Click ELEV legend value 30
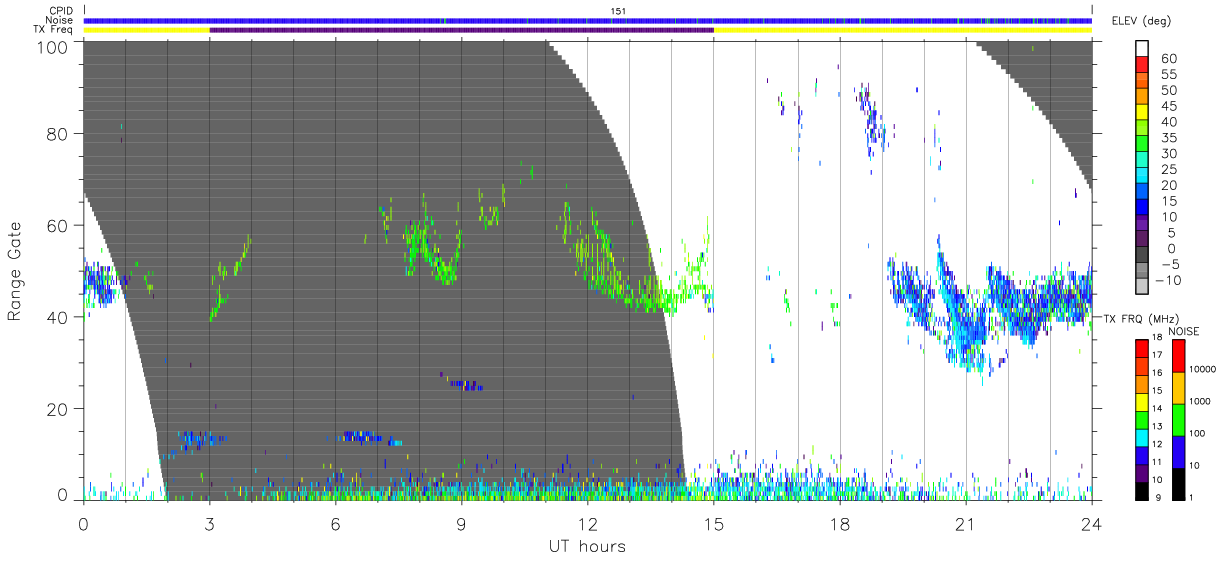1228x567 pixels. click(1167, 153)
